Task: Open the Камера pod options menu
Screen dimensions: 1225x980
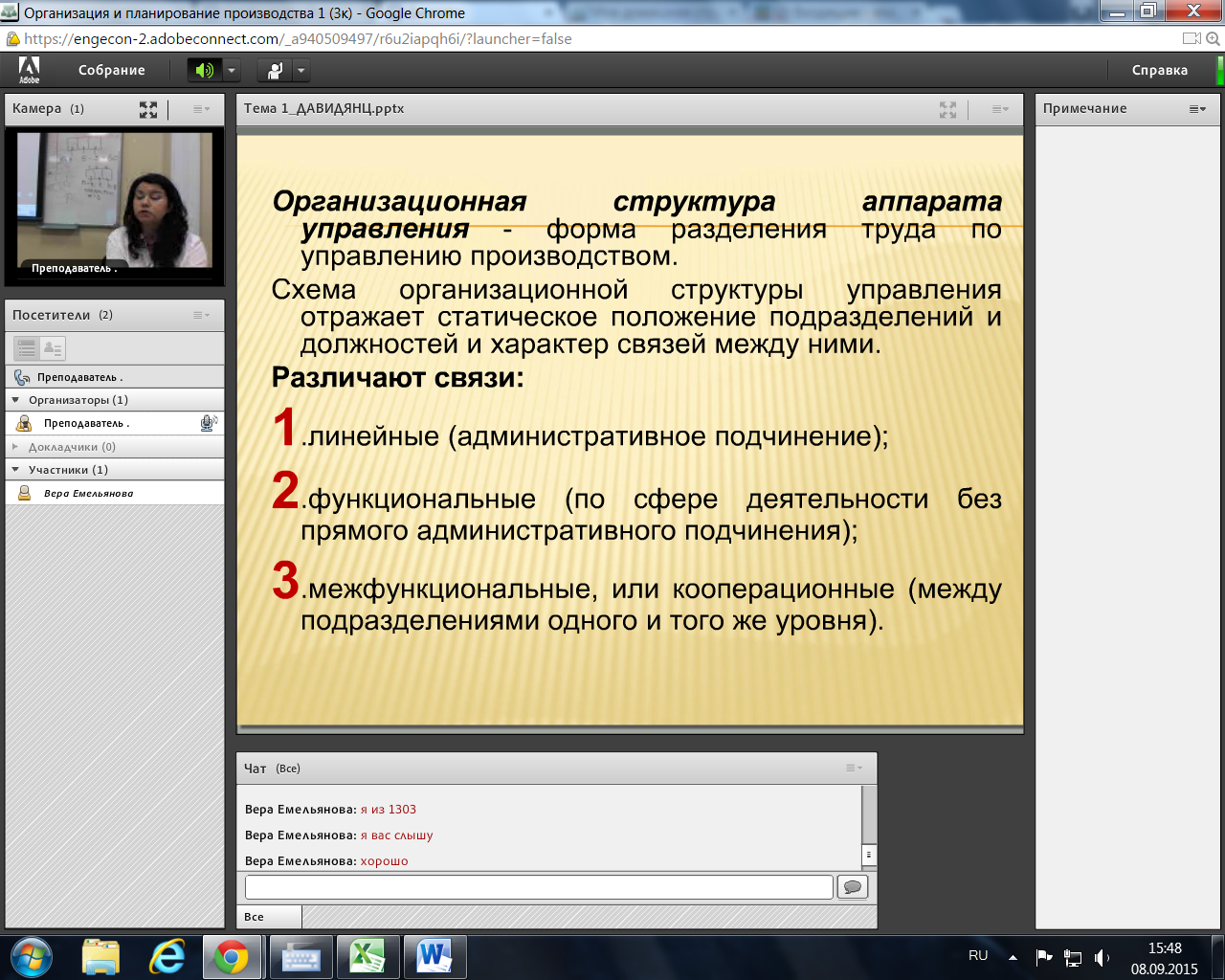Action: click(x=201, y=109)
